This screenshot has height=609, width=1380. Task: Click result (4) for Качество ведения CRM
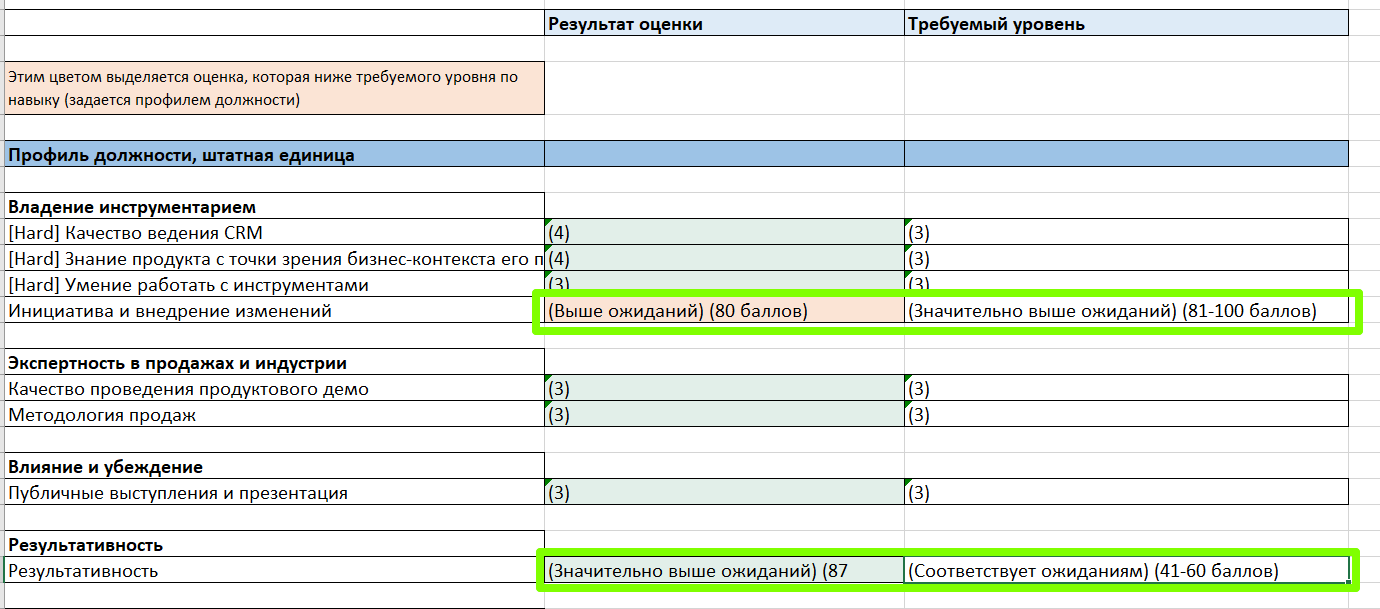click(x=725, y=232)
